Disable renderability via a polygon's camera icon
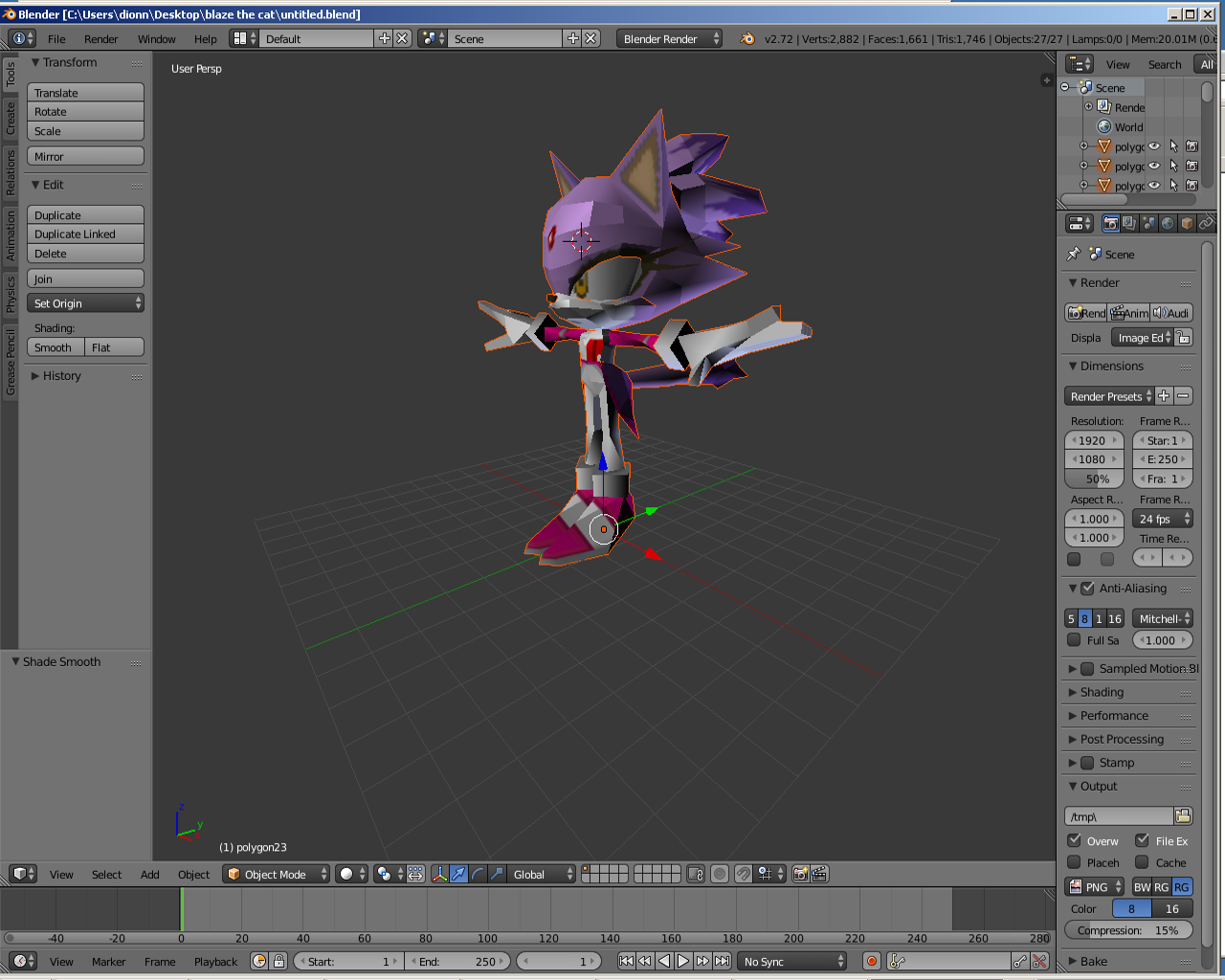Image resolution: width=1225 pixels, height=980 pixels. point(1192,146)
